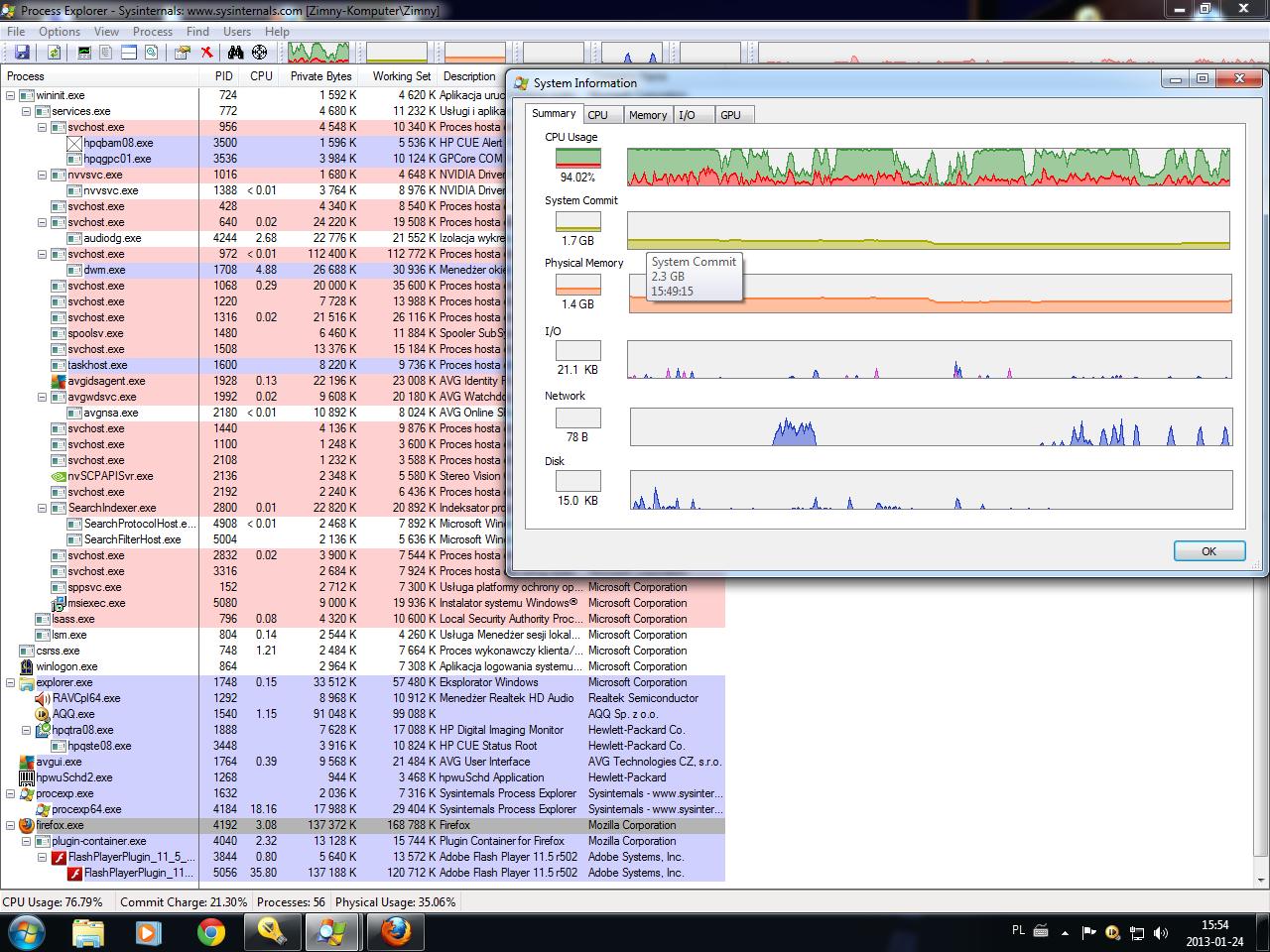This screenshot has height=952, width=1270.
Task: Click the Firefox icon in process list
Action: point(27,825)
